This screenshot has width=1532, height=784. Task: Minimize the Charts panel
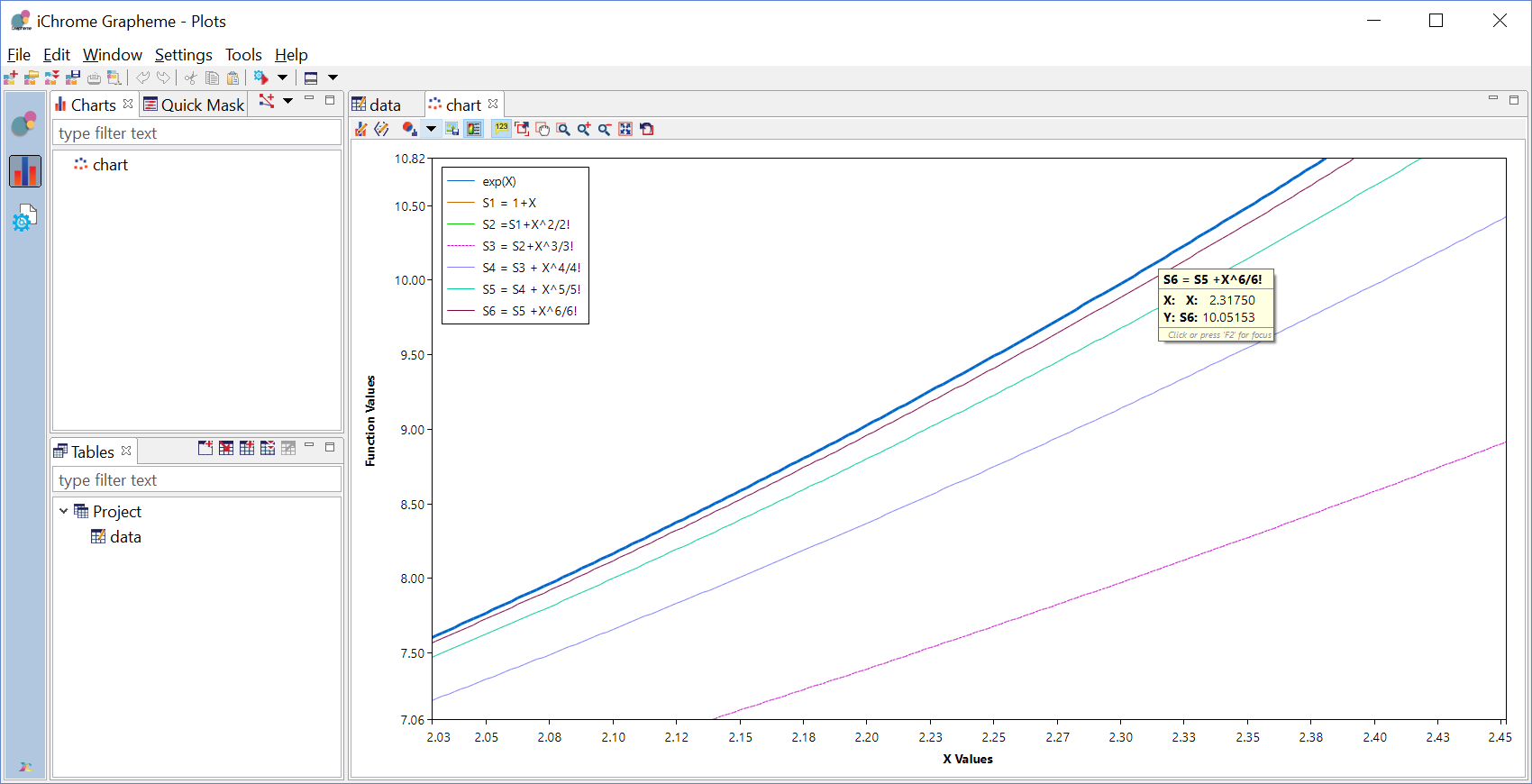point(309,99)
